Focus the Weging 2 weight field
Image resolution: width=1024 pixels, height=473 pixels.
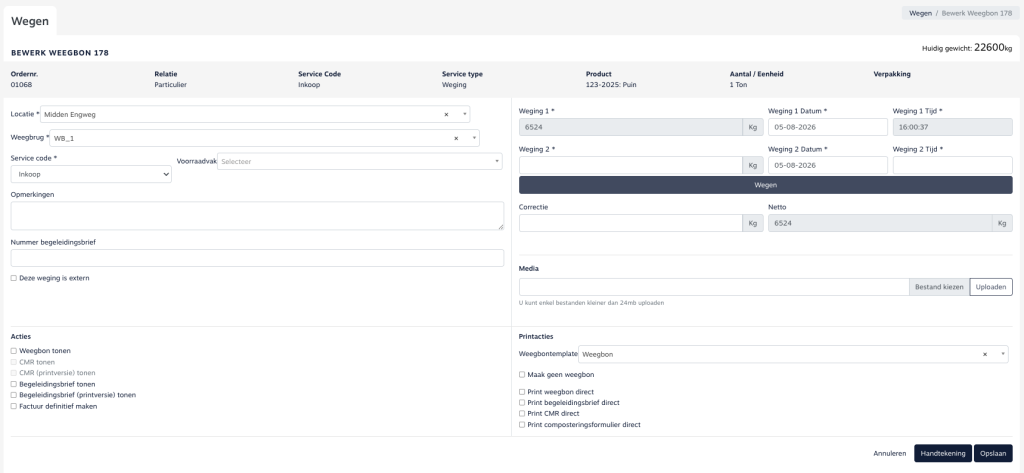tap(631, 165)
